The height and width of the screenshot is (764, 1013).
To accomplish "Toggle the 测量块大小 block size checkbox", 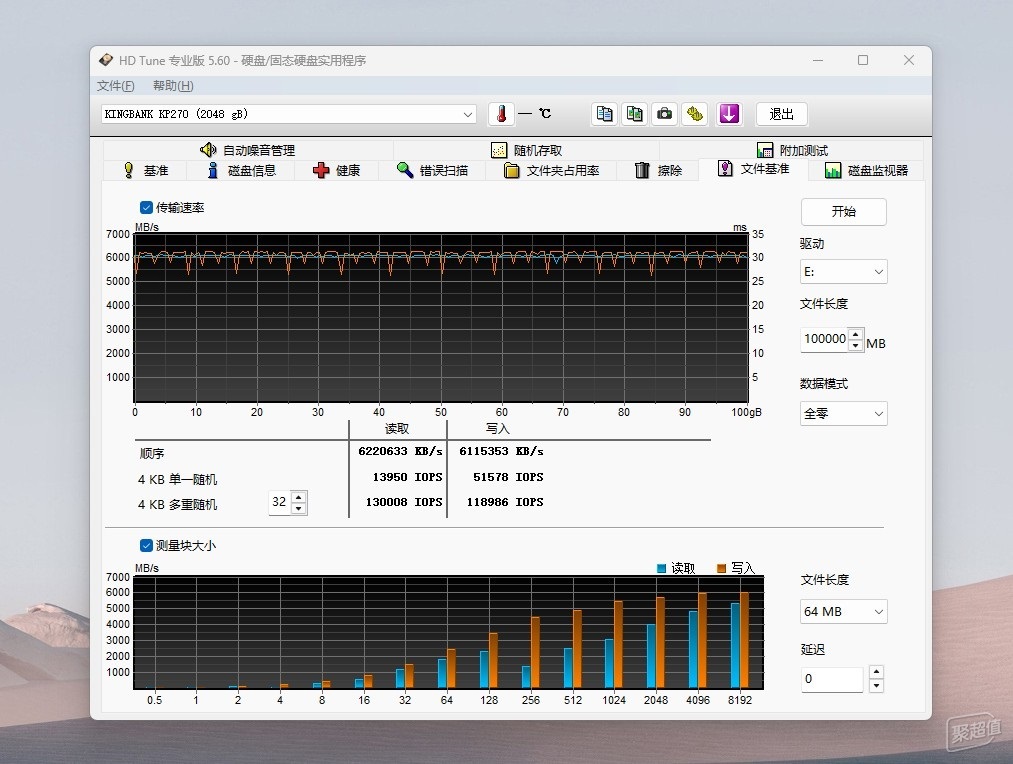I will (x=147, y=546).
